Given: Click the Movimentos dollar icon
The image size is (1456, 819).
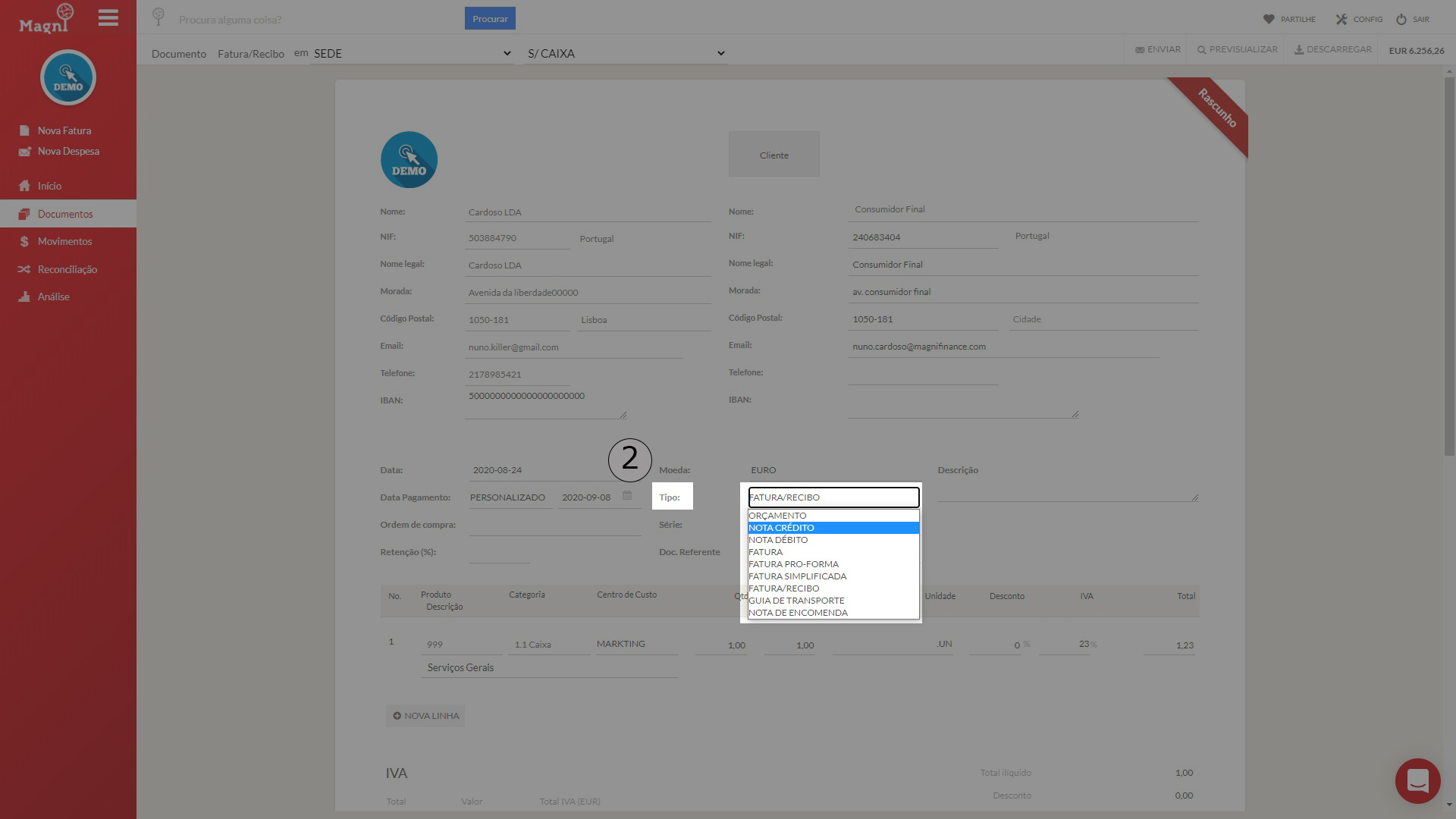Looking at the screenshot, I should coord(24,241).
